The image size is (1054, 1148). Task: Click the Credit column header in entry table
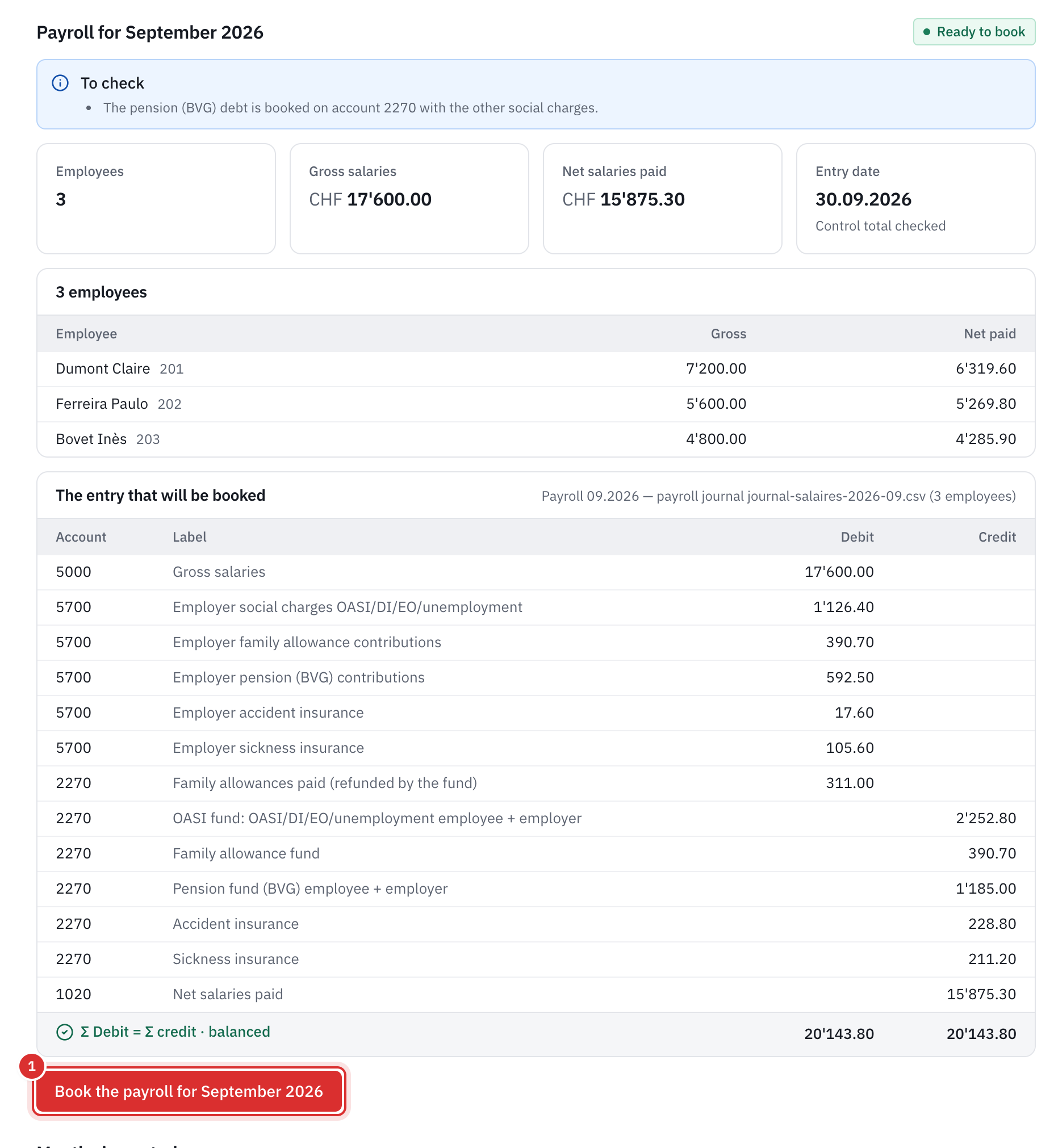pos(997,537)
